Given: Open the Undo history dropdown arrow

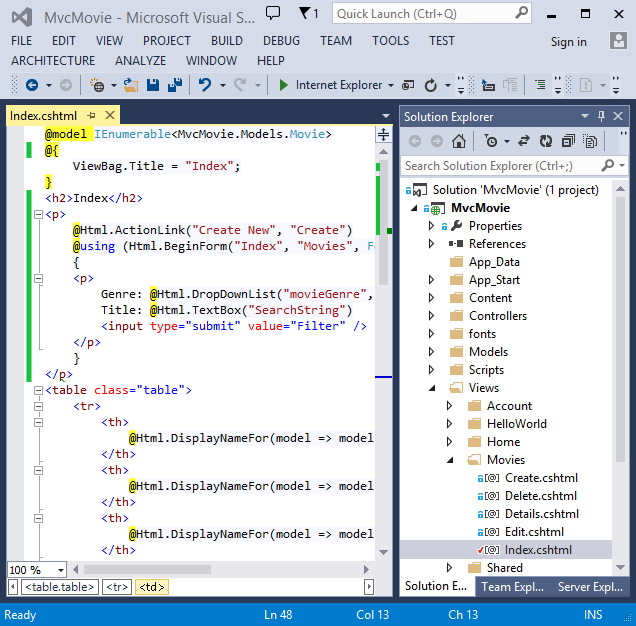Looking at the screenshot, I should [223, 85].
